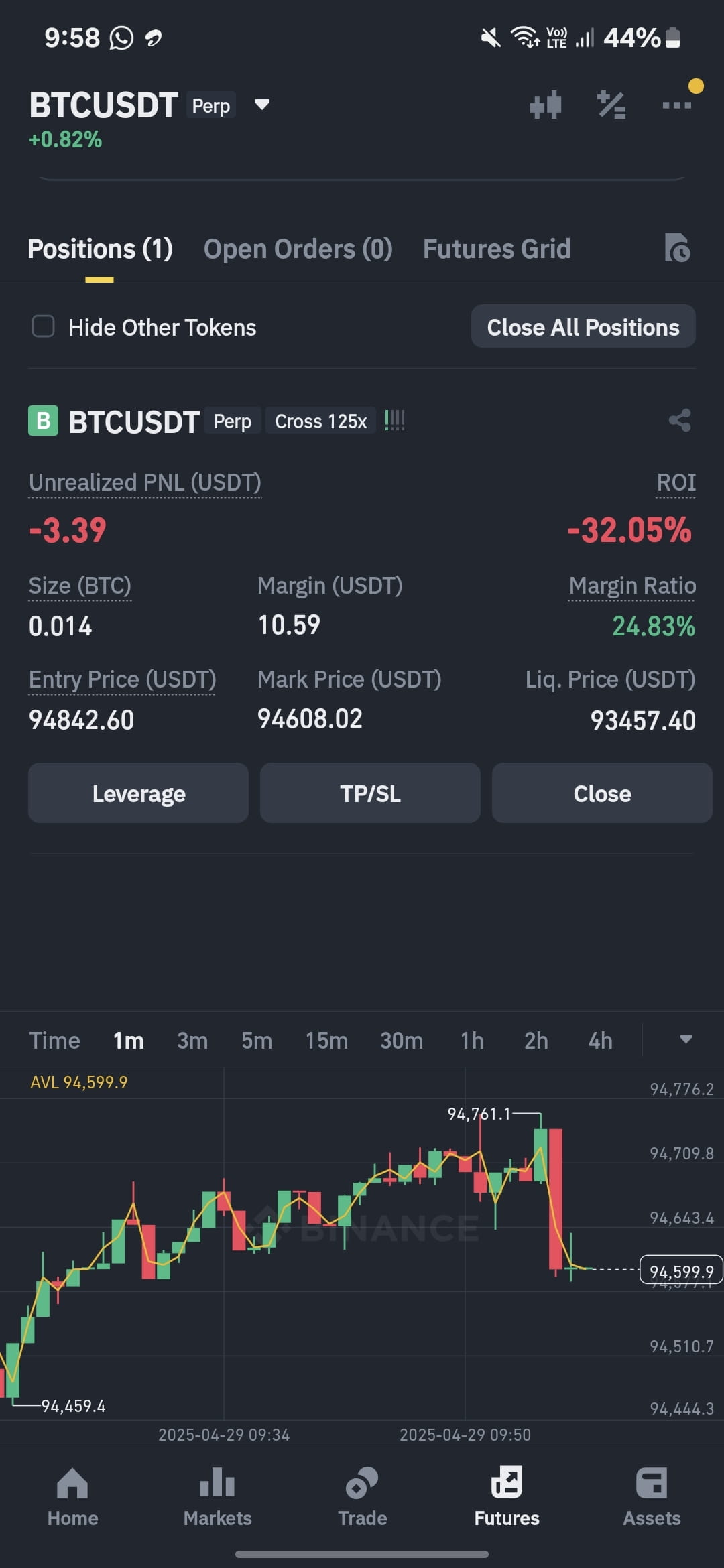Switch to Open Orders (0) tab

click(x=298, y=249)
